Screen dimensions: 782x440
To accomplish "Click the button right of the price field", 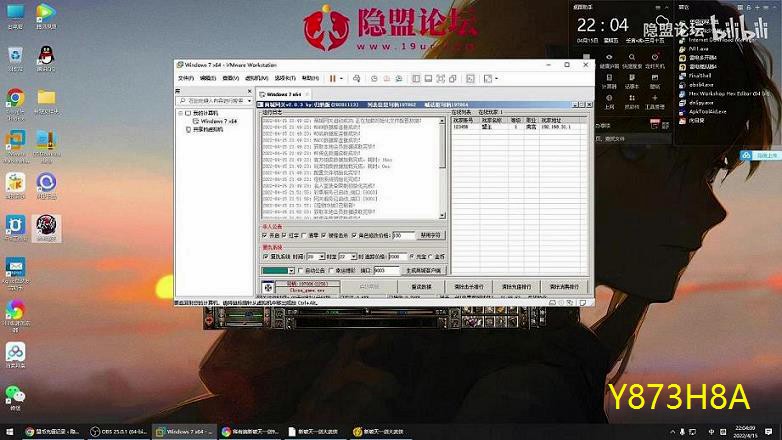I will pos(431,235).
